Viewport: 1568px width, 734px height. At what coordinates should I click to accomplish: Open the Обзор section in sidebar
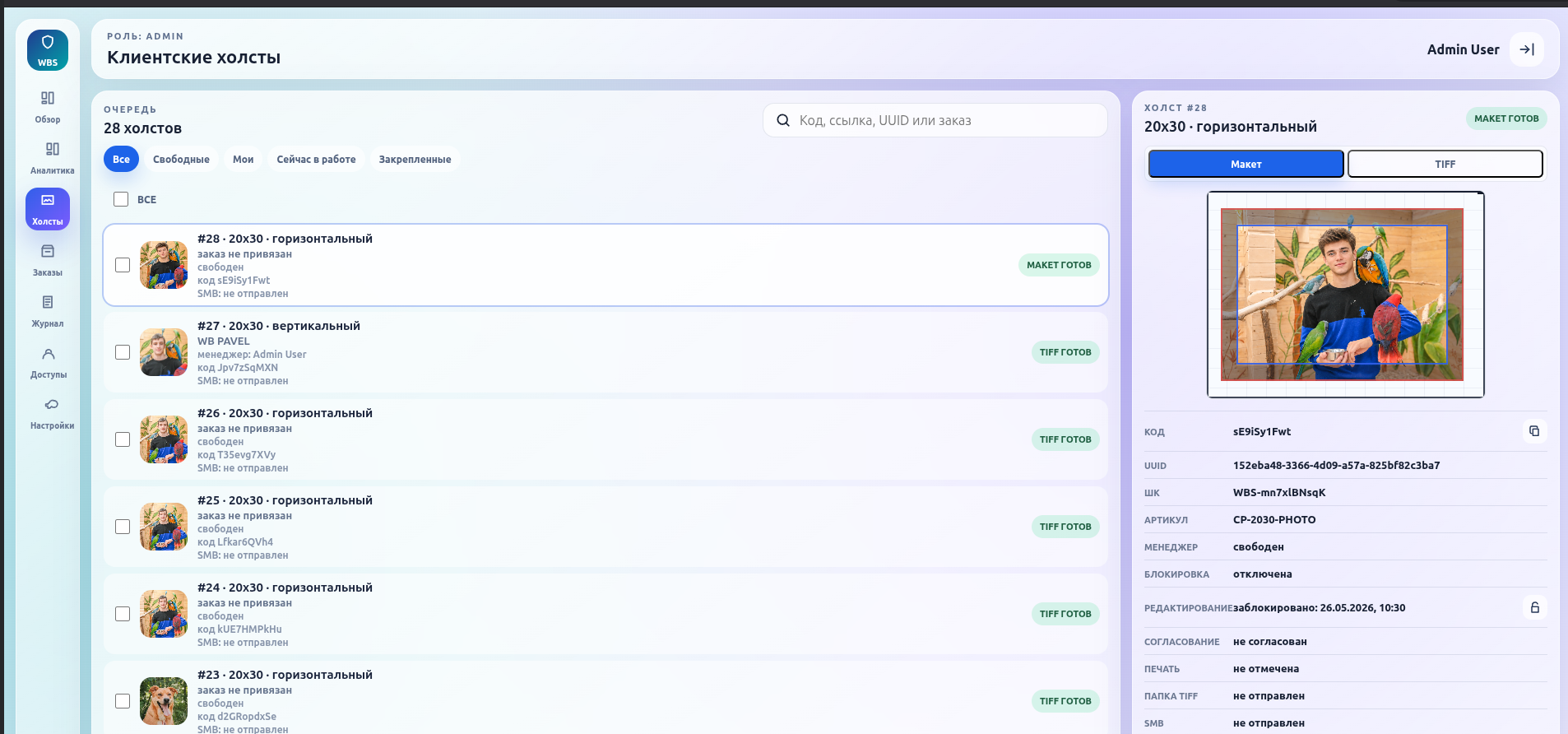(48, 107)
